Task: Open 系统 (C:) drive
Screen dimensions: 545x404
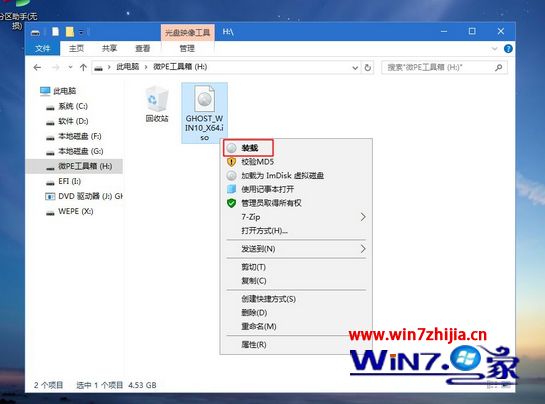Action: (67, 106)
